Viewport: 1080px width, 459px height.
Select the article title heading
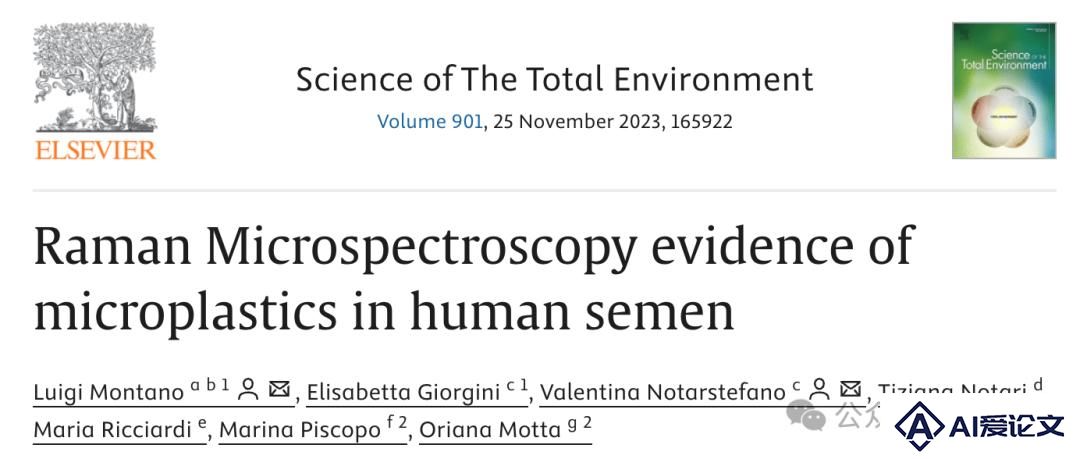(474, 278)
